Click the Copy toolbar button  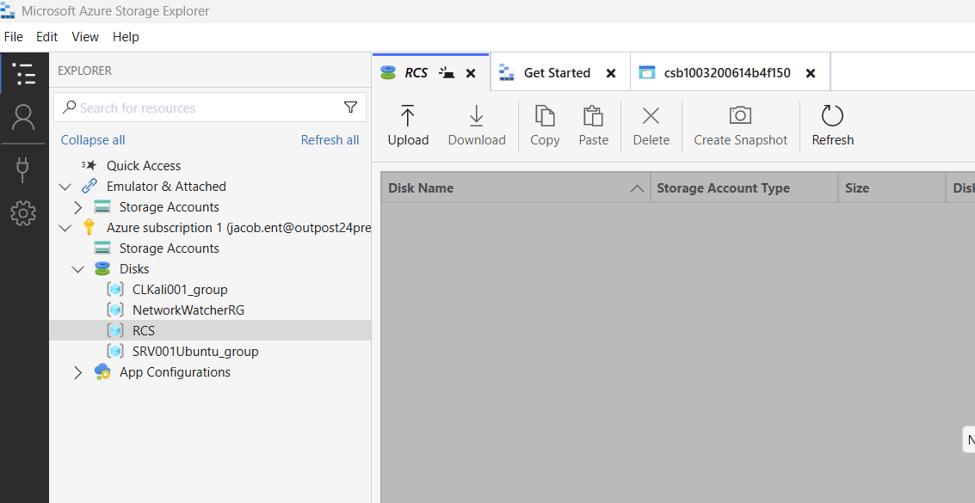click(545, 126)
